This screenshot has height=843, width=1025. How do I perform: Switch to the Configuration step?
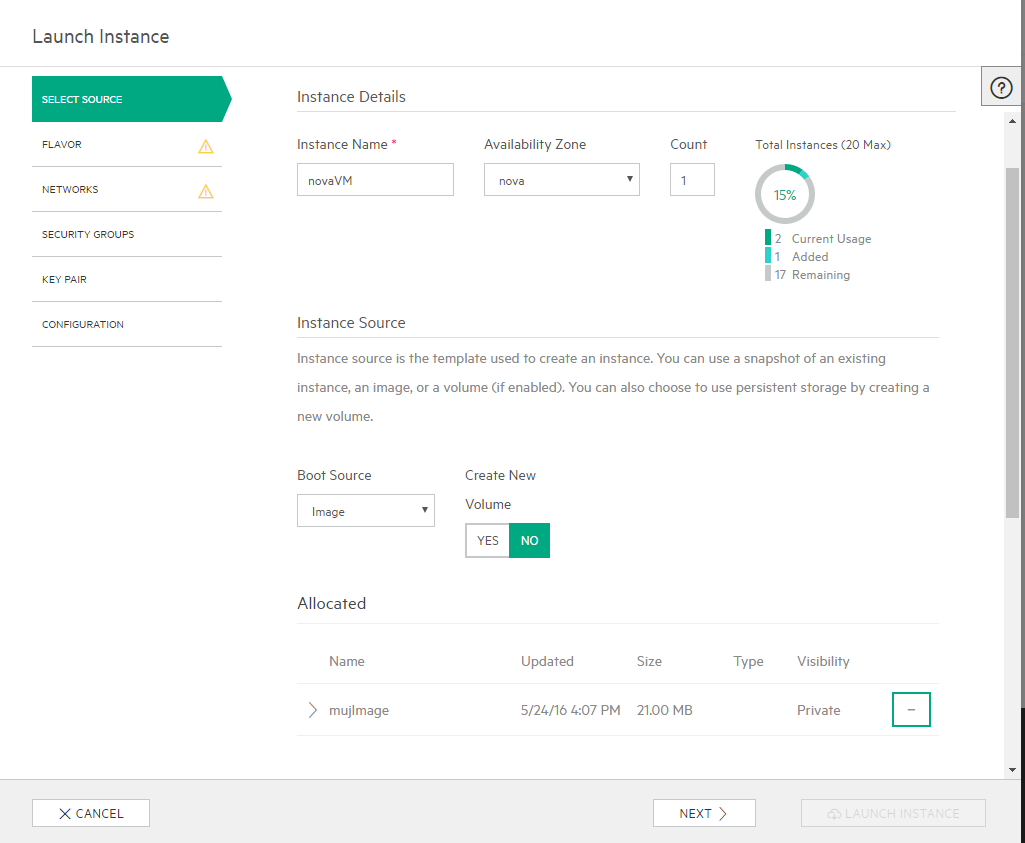[x=127, y=325]
